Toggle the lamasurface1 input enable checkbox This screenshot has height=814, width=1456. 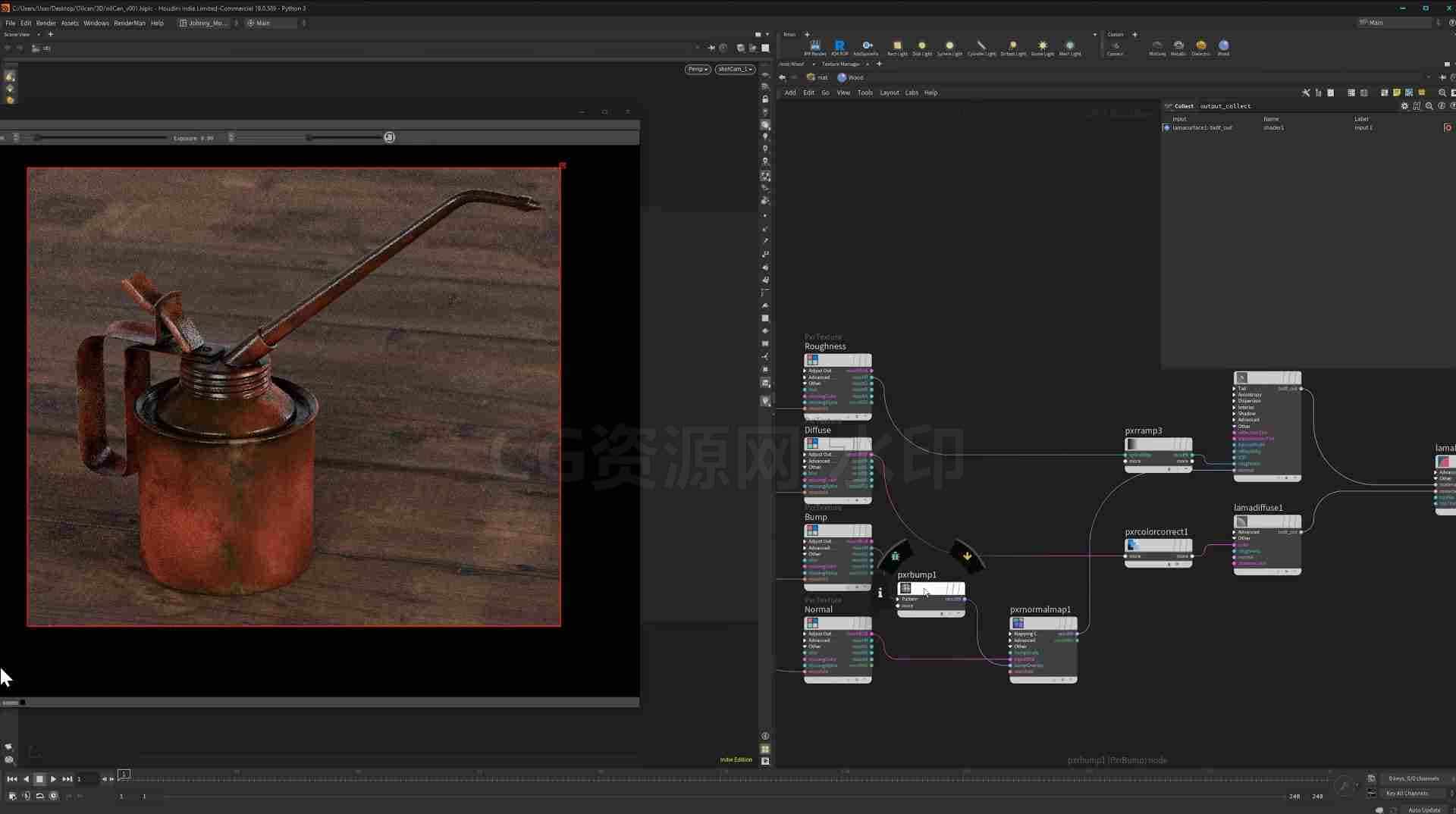[x=1166, y=127]
